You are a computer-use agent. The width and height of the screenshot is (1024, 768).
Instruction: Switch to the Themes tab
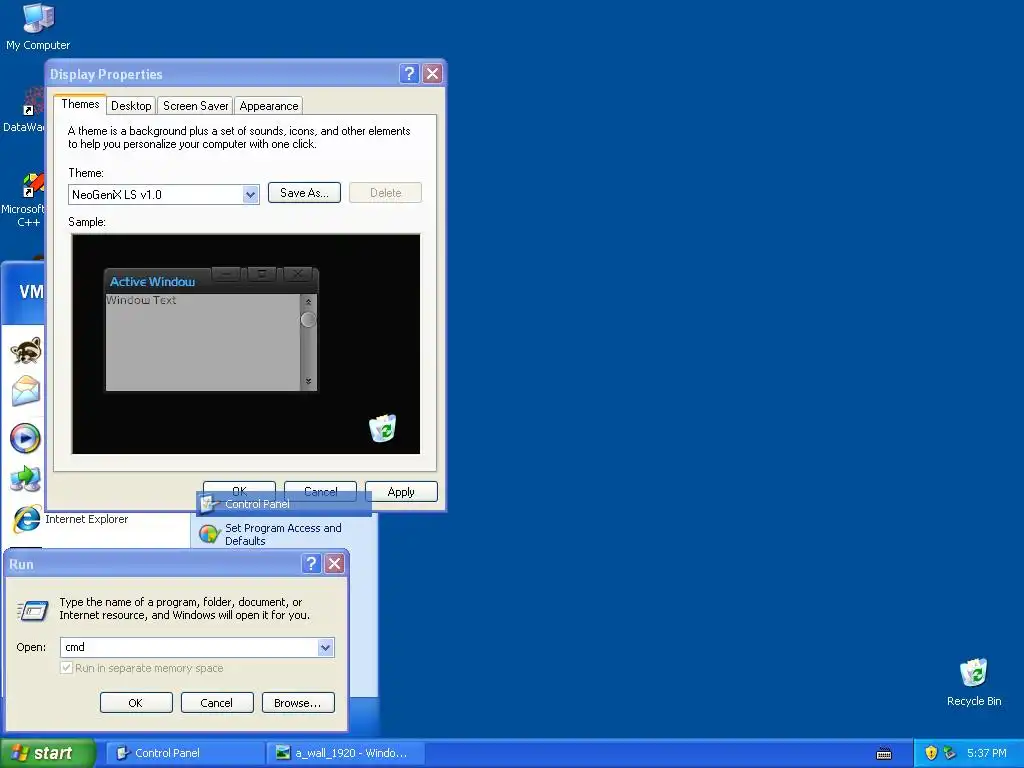(x=80, y=104)
